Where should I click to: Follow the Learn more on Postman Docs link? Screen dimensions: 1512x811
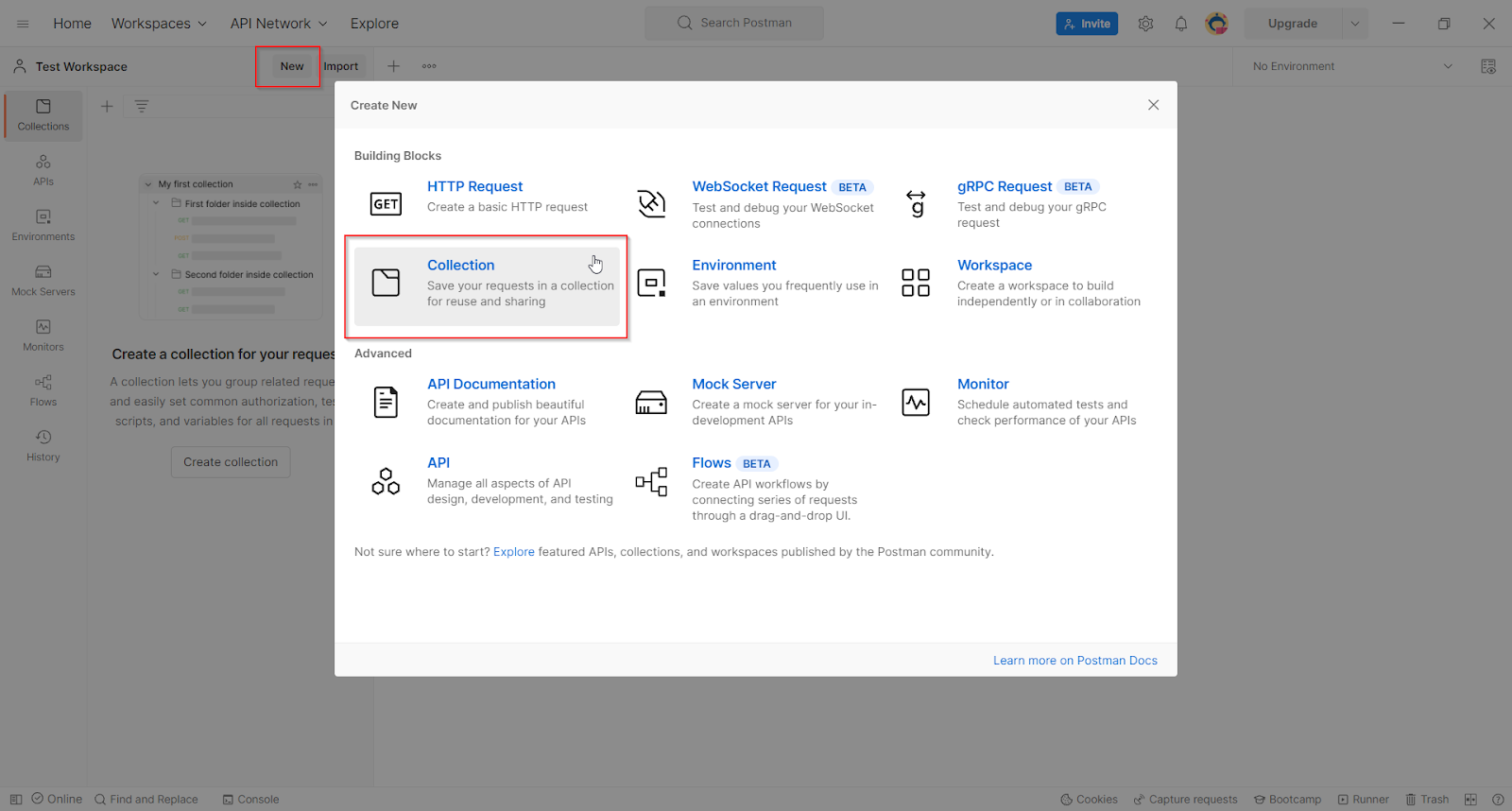tap(1074, 661)
